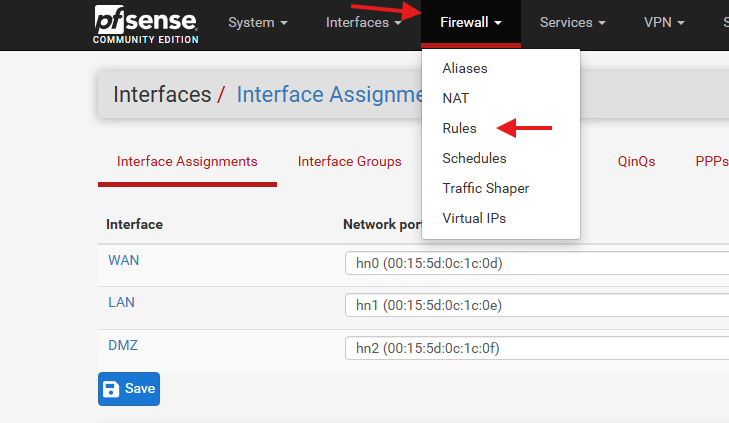Open DMZ network port dropdown hn2
The height and width of the screenshot is (423, 729).
point(537,348)
